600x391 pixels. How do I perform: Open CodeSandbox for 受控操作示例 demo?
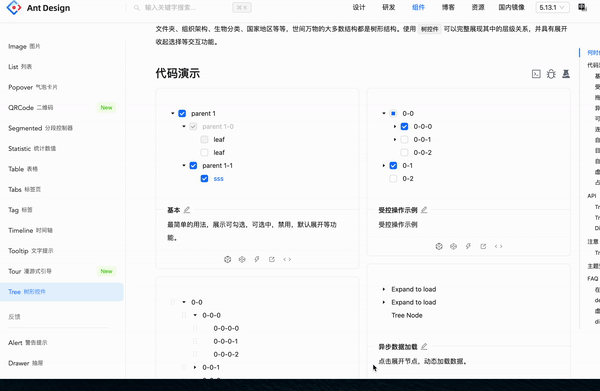[439, 246]
